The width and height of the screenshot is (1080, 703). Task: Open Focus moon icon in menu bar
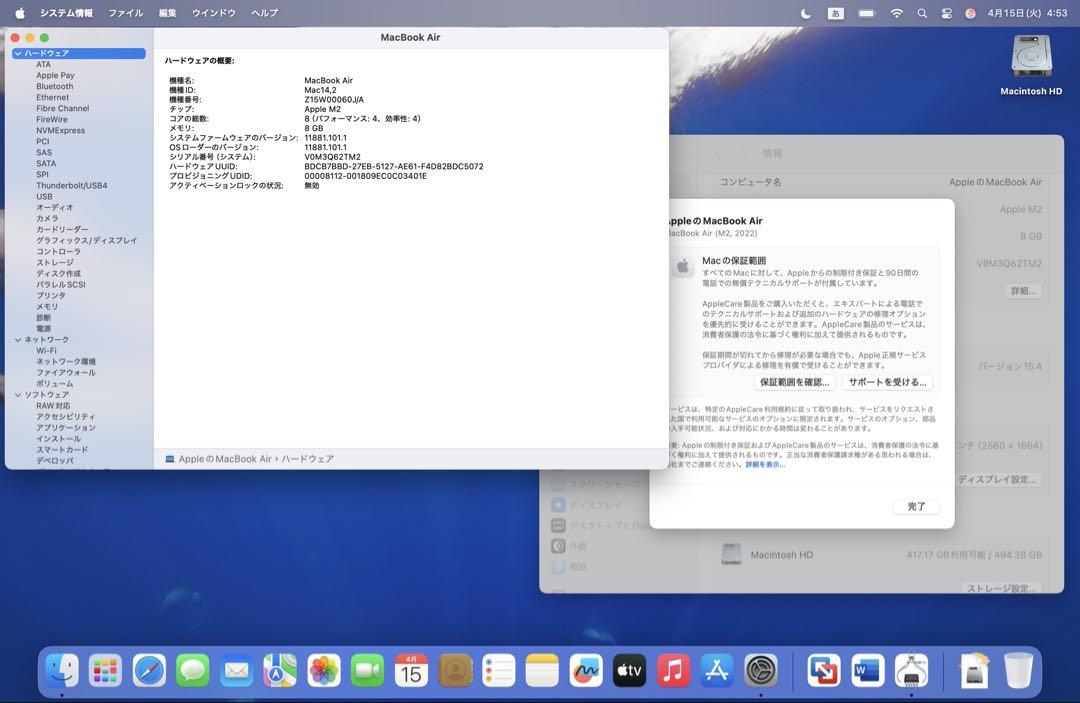coord(805,13)
